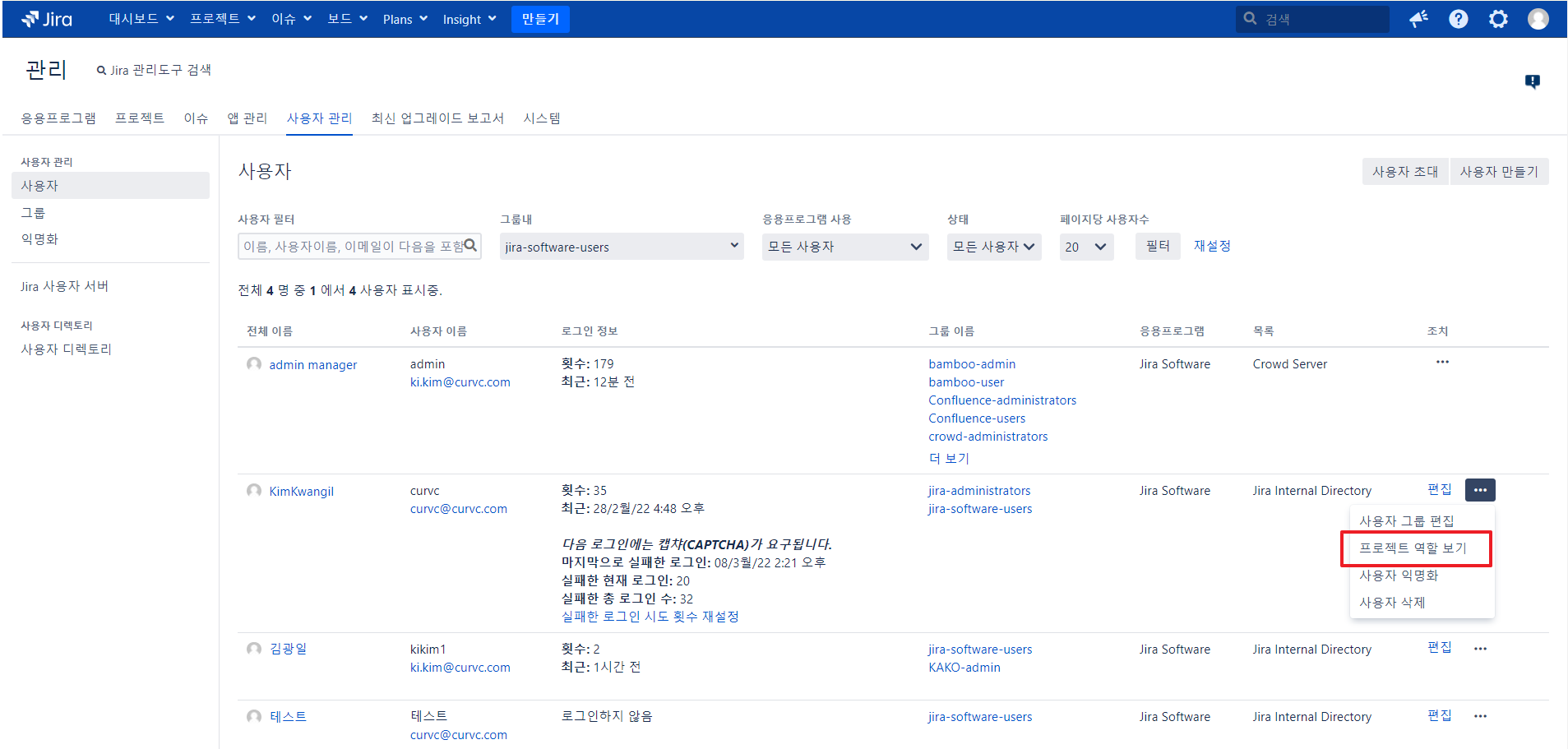Open 사용자 디렉토리 sidebar link
This screenshot has height=749, width=1568.
[66, 349]
